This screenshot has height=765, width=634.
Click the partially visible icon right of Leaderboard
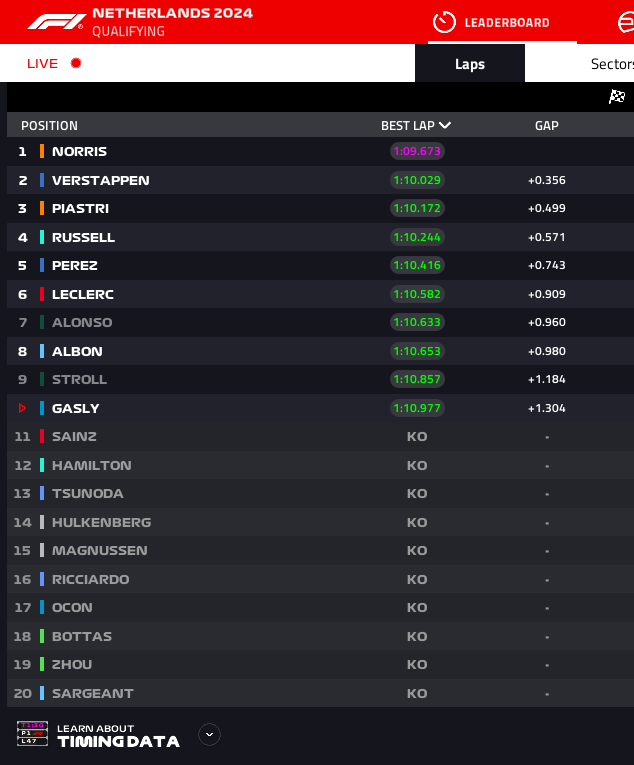[626, 22]
